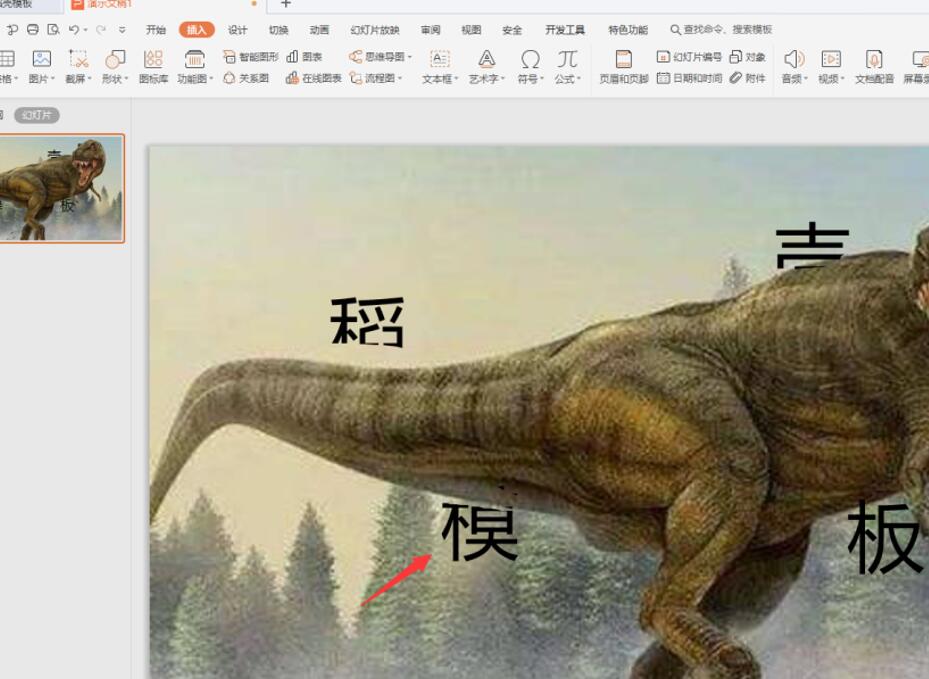The image size is (929, 679).
Task: Open the 动画 animation tab
Action: pyautogui.click(x=319, y=30)
